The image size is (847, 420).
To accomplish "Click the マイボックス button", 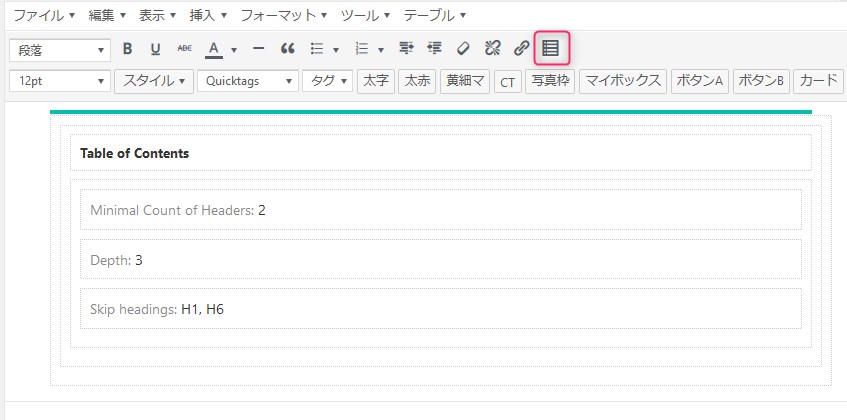I will [623, 81].
